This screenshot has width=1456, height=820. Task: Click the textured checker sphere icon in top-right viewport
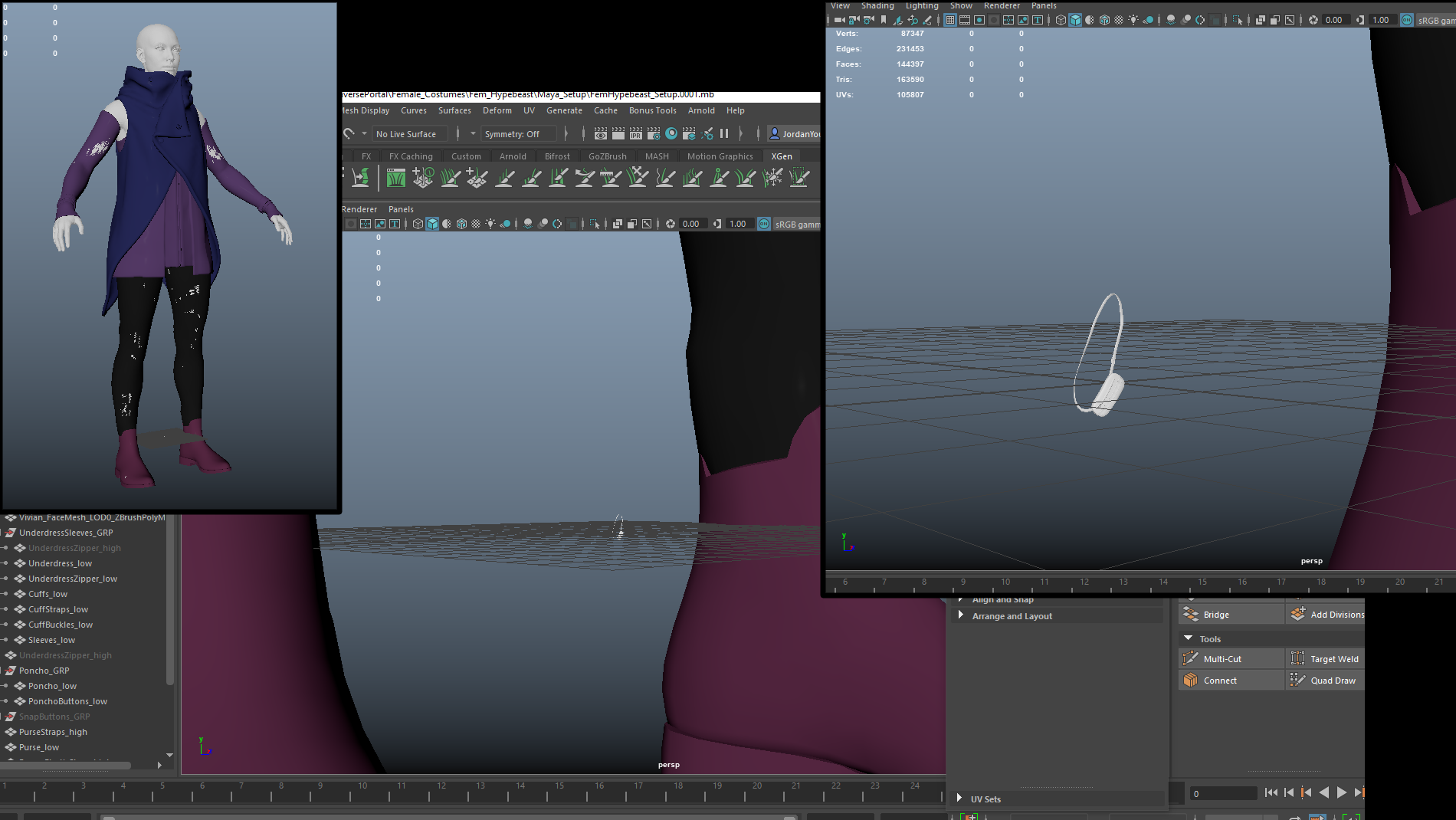1119,20
